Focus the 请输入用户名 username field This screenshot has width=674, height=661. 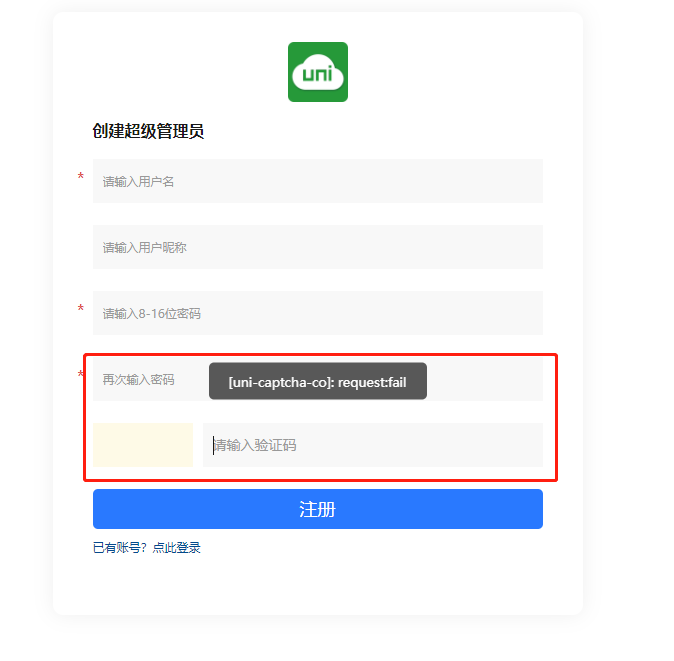tap(317, 181)
